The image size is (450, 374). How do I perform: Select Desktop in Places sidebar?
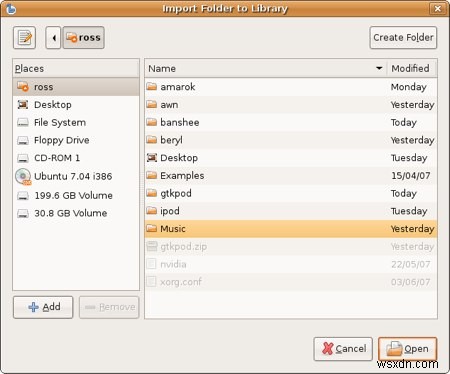click(x=76, y=105)
